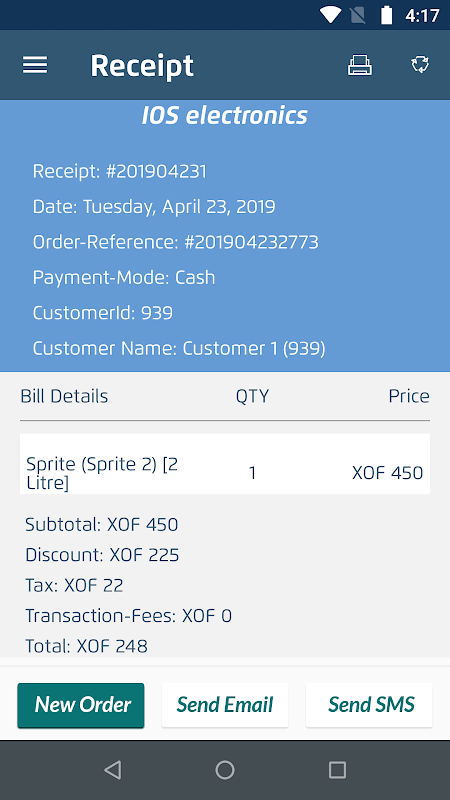
Task: Tap the battery status icon
Action: pyautogui.click(x=387, y=15)
